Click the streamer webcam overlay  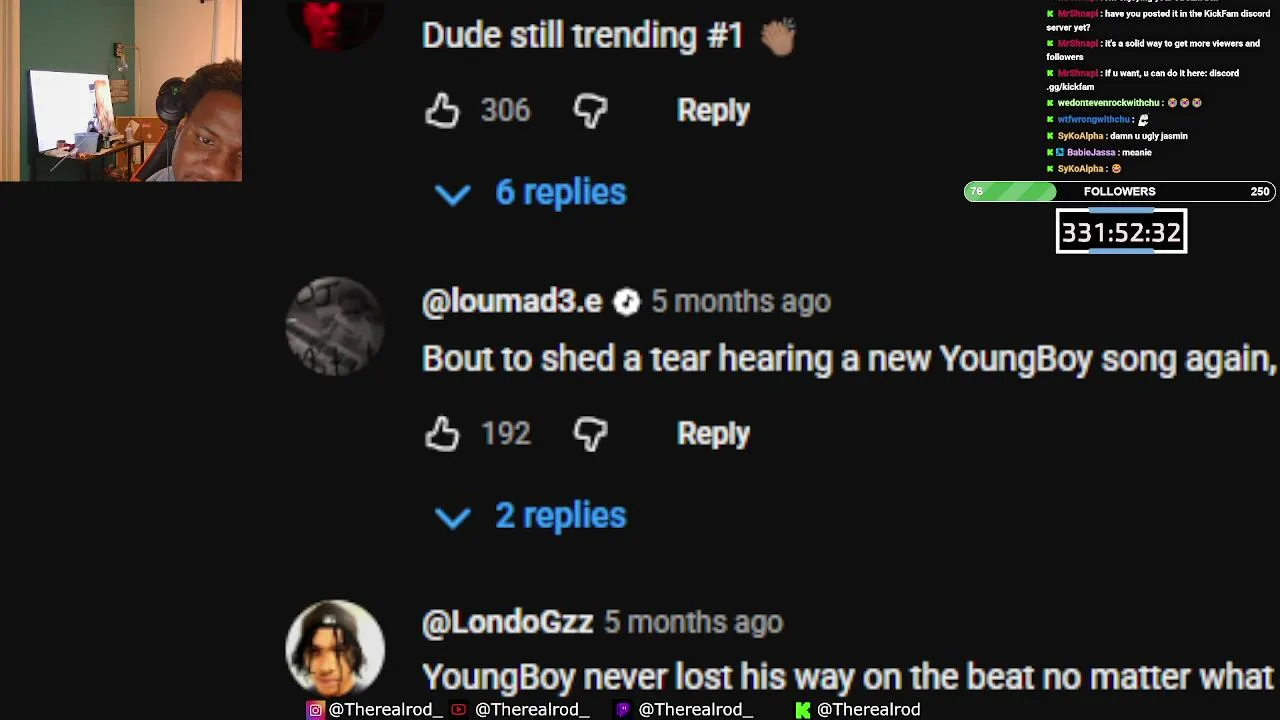(x=121, y=91)
